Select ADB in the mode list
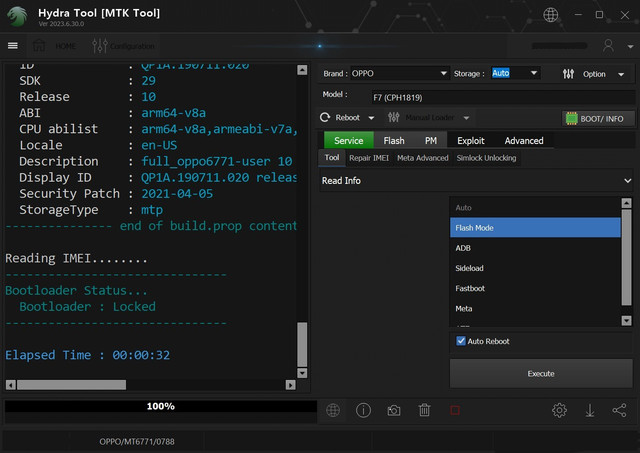The image size is (640, 453). click(535, 248)
